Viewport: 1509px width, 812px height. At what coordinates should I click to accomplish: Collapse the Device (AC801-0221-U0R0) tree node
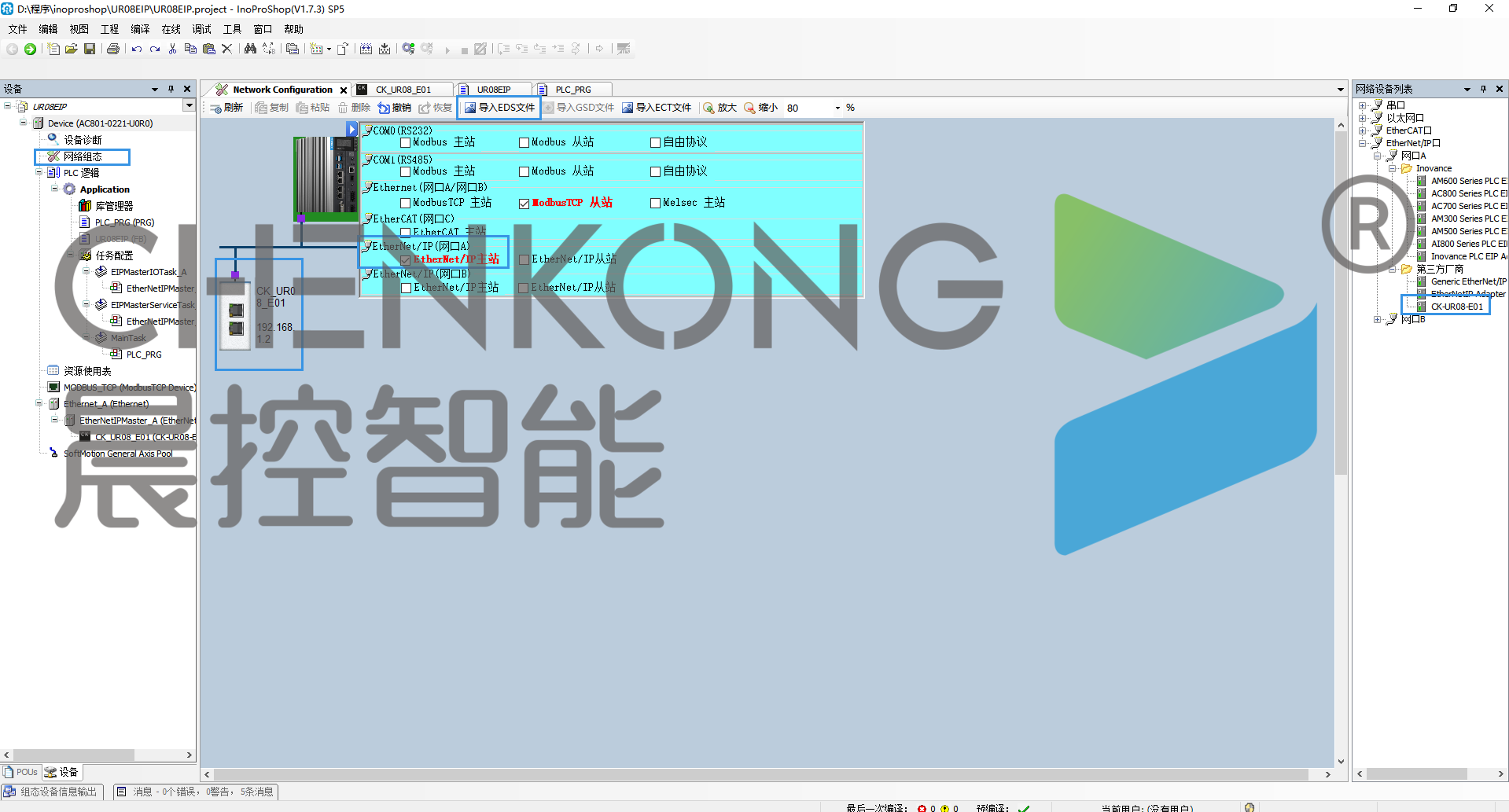(x=23, y=123)
